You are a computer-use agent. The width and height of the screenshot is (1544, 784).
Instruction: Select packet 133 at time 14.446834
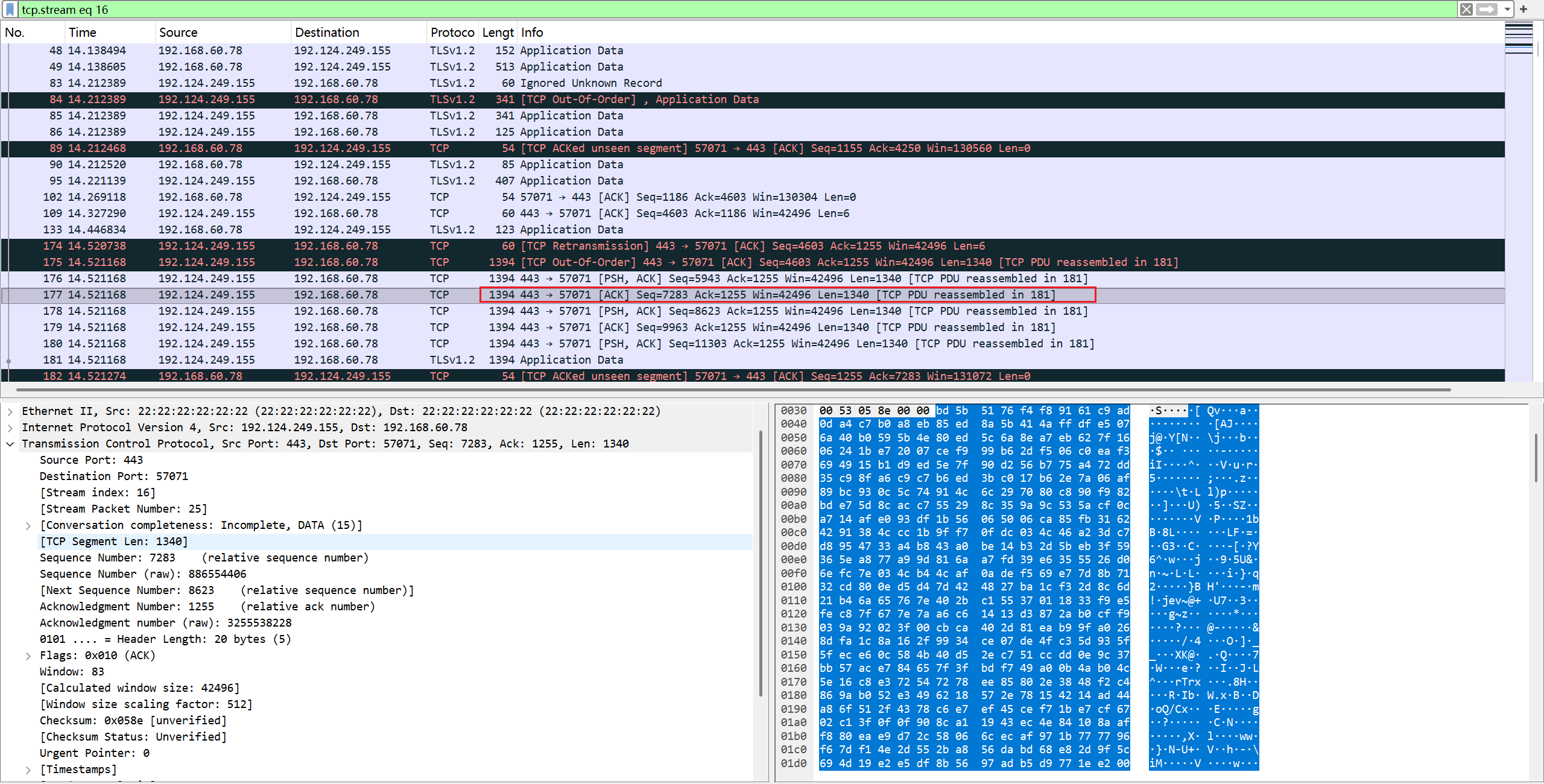[753, 230]
